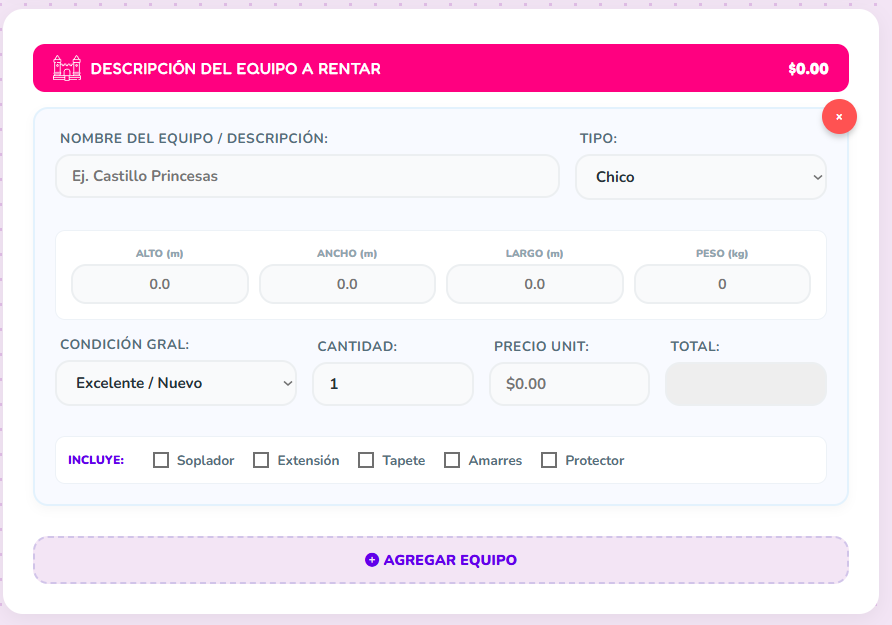The image size is (892, 625).
Task: Remove equipment with the red X button
Action: [x=839, y=117]
